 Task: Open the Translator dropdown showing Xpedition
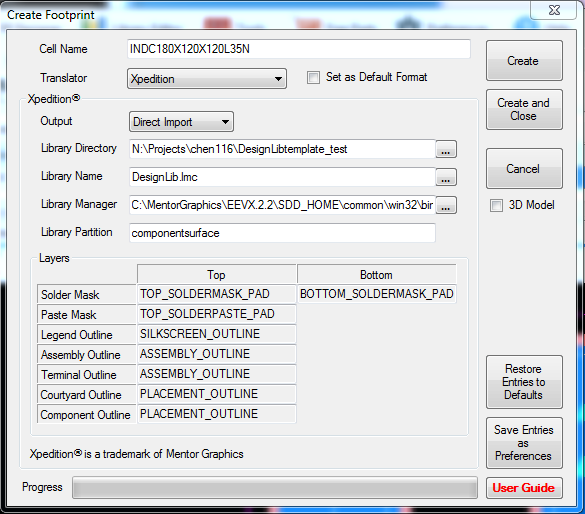click(207, 79)
